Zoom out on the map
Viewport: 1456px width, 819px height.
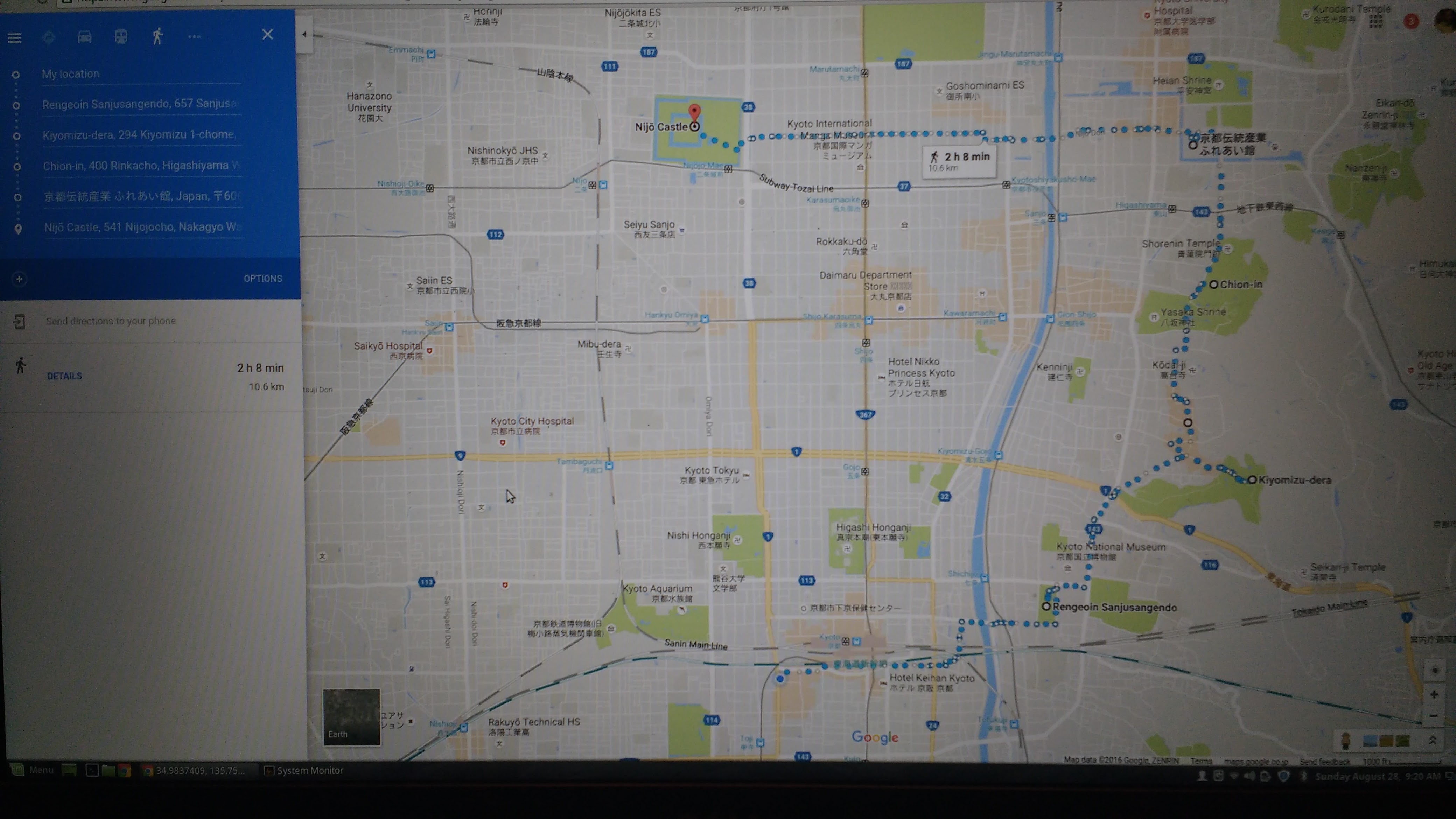[1434, 716]
